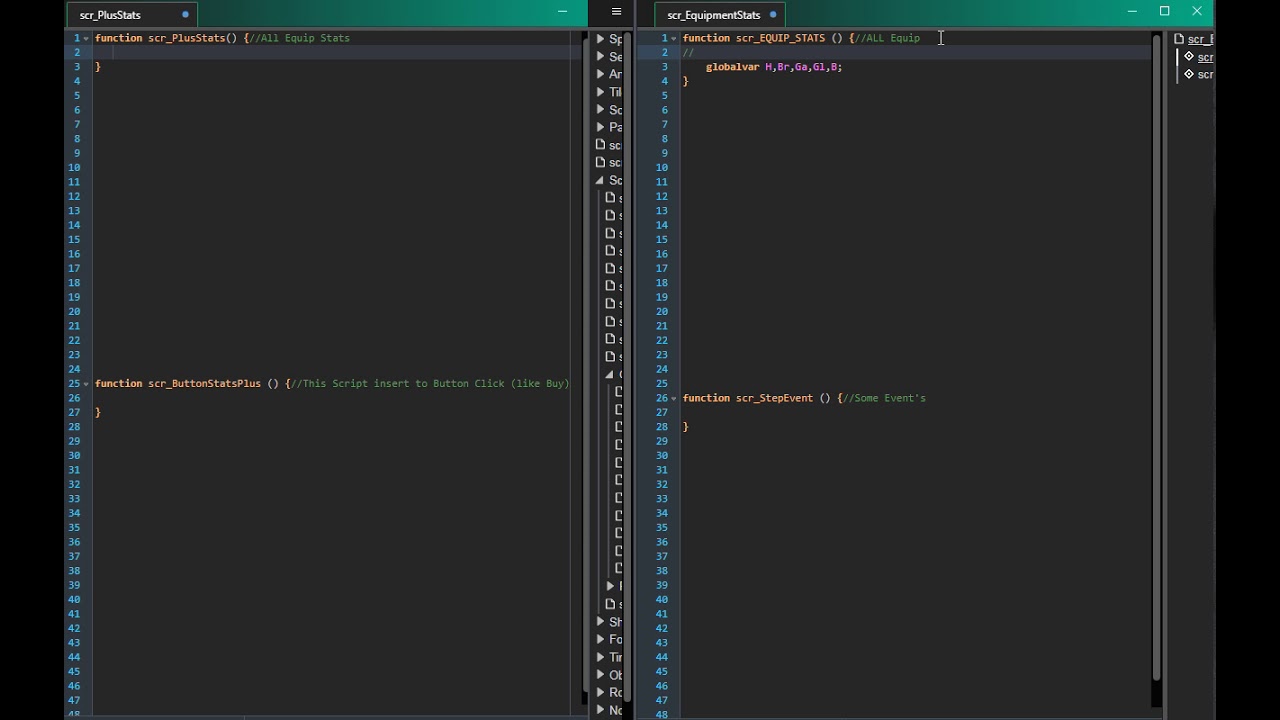The image size is (1280, 720).
Task: Maximize the scr_EquipmentStats window
Action: click(x=1164, y=12)
